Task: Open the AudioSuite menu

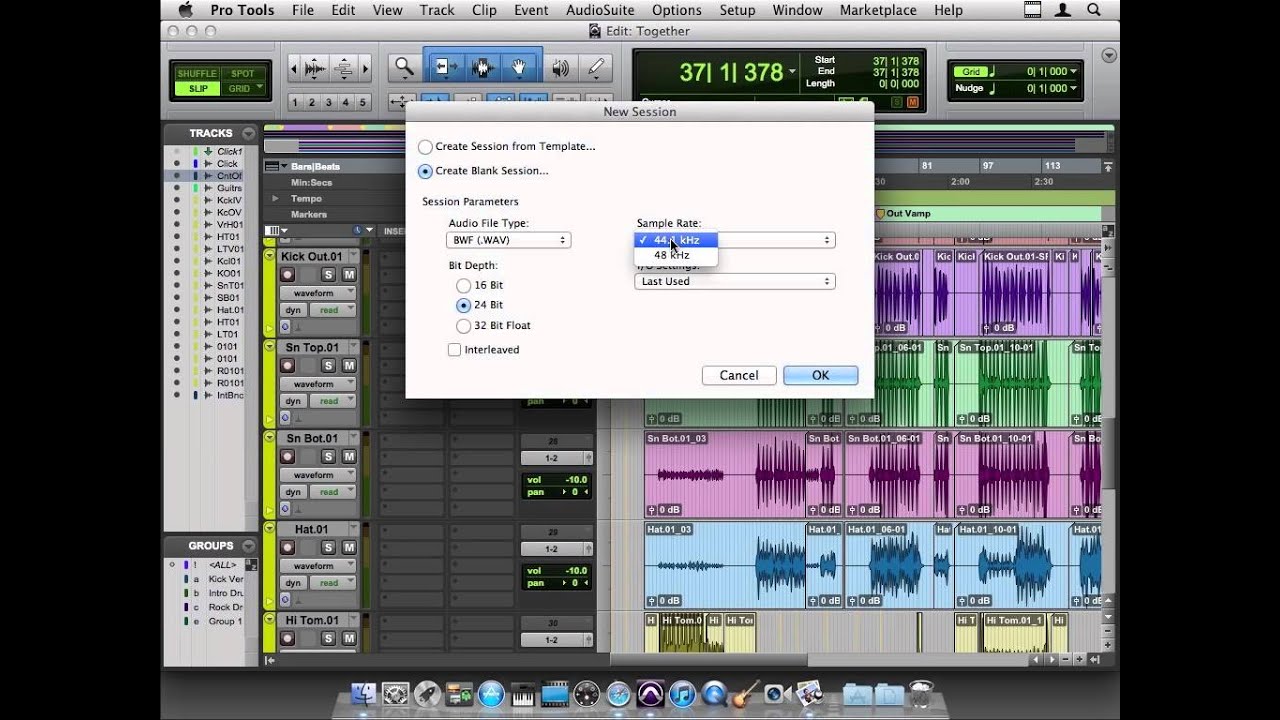Action: tap(599, 10)
